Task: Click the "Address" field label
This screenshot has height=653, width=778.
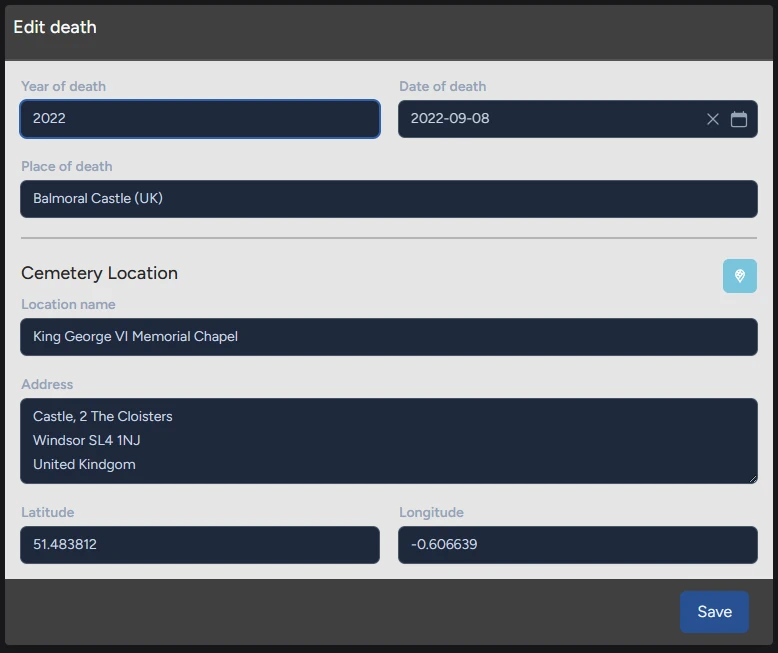Action: pyautogui.click(x=47, y=385)
